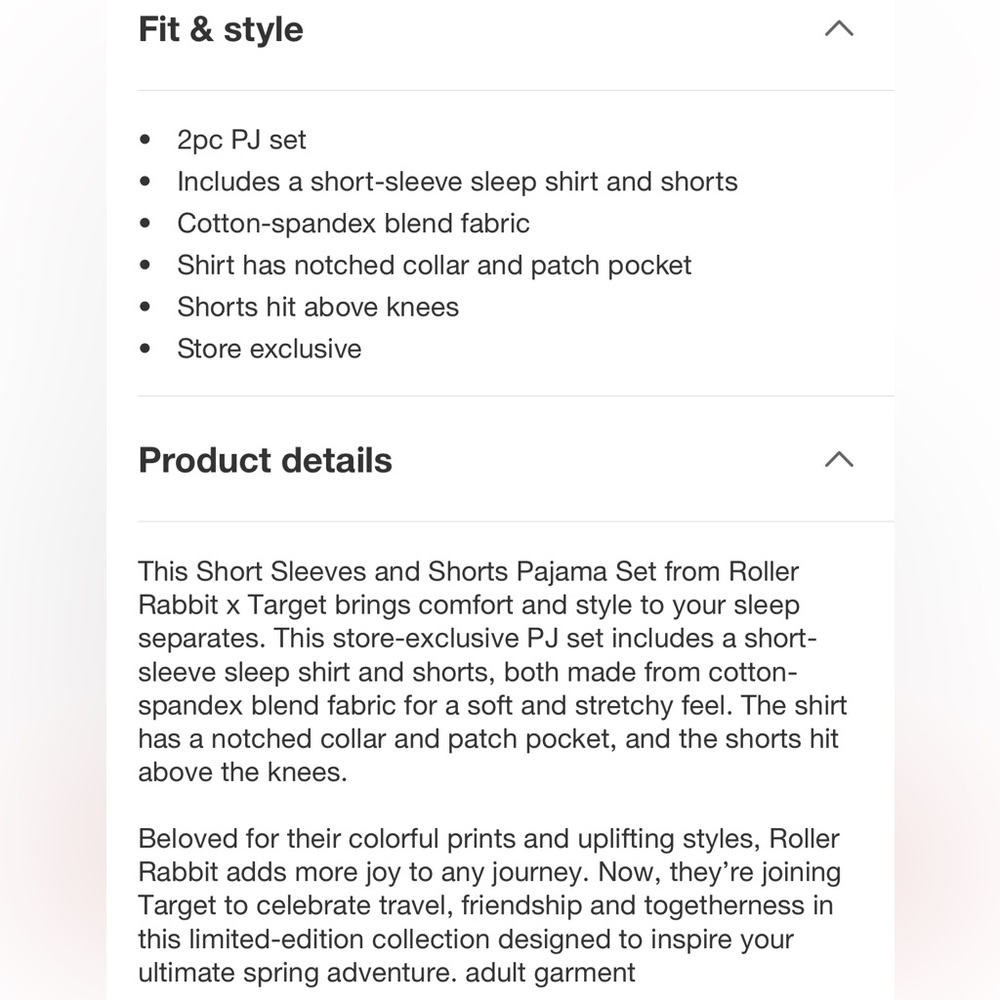Collapse the Fit & style section chevron
The height and width of the screenshot is (1000, 1000).
839,29
